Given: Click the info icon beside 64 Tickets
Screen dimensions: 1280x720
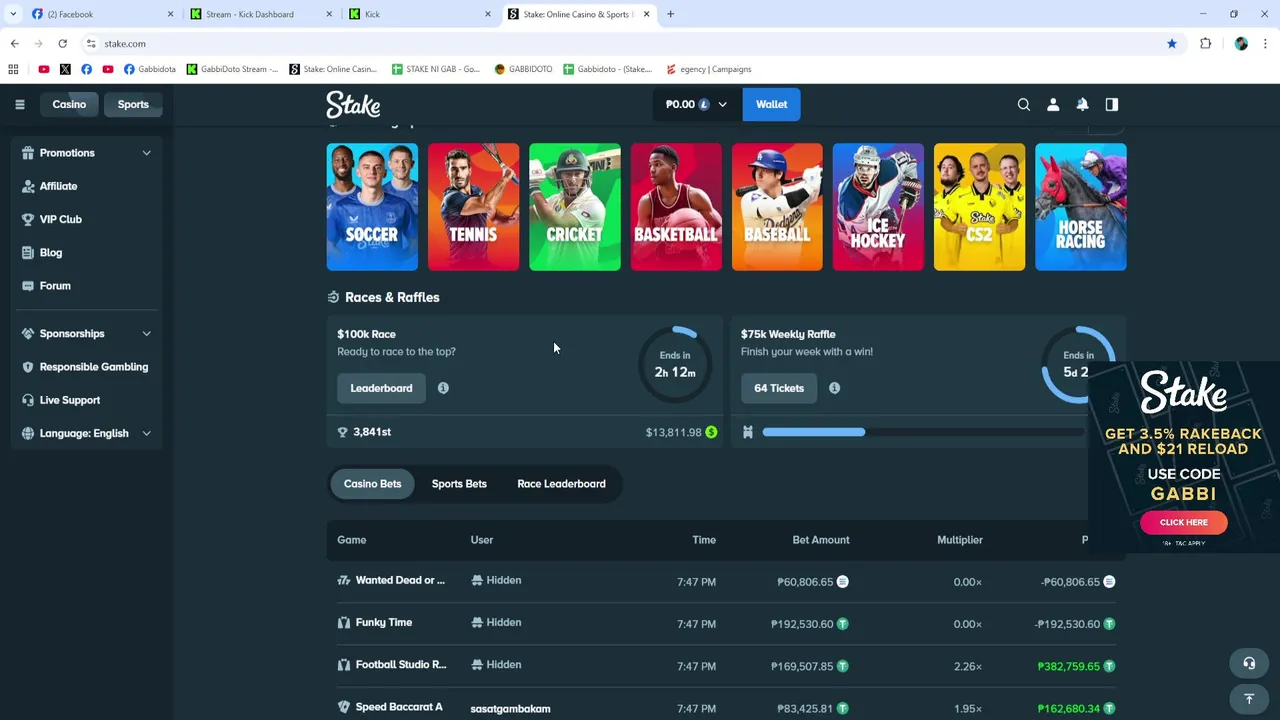Looking at the screenshot, I should (x=834, y=388).
